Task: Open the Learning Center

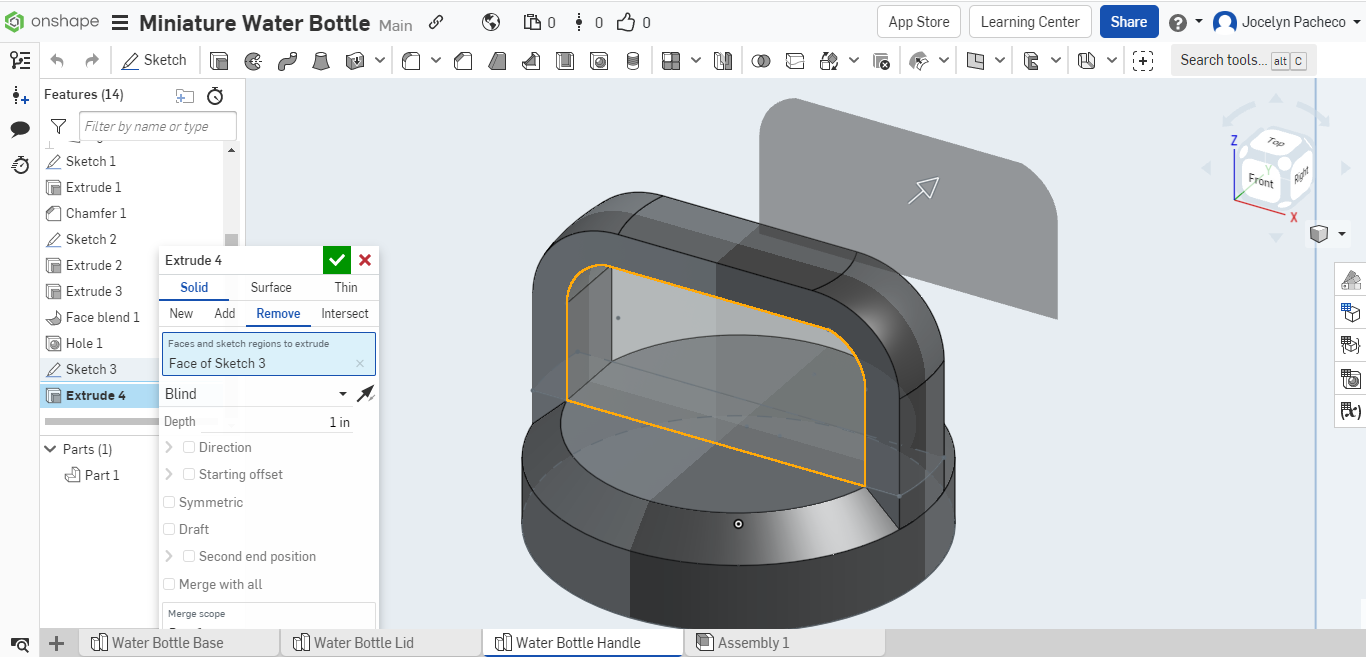Action: [x=1029, y=22]
